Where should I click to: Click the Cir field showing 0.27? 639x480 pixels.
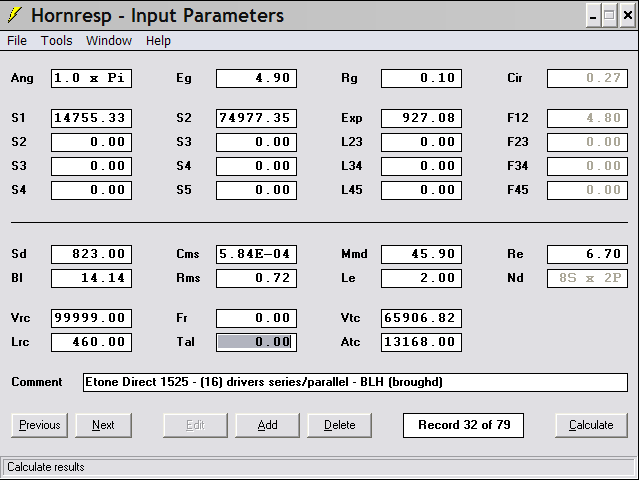(587, 78)
